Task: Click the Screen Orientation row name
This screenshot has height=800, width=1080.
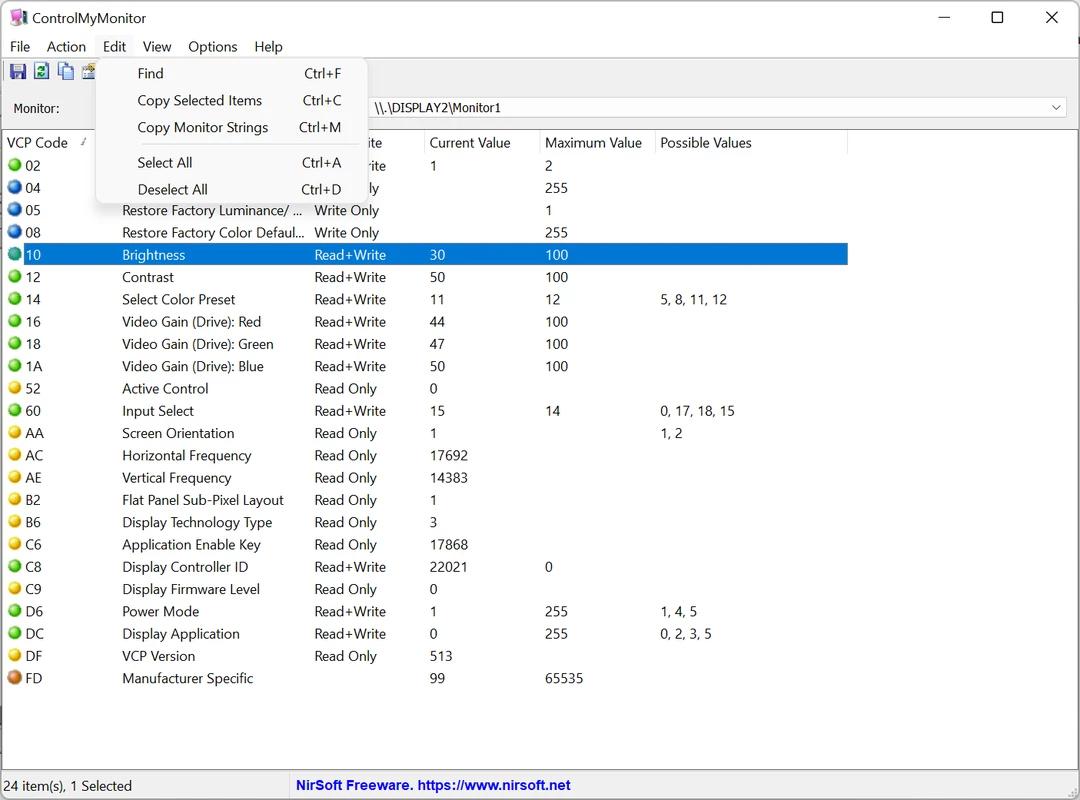Action: click(x=178, y=433)
